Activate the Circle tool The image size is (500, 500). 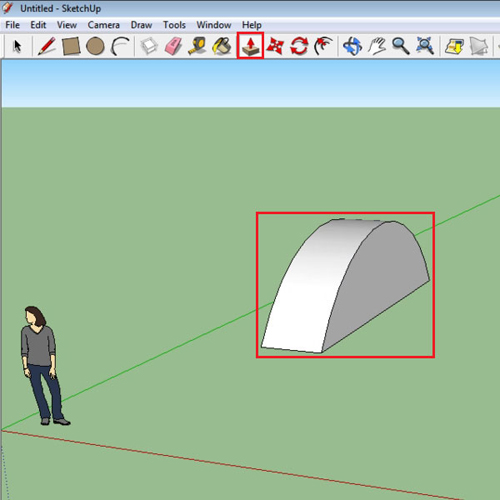[95, 46]
